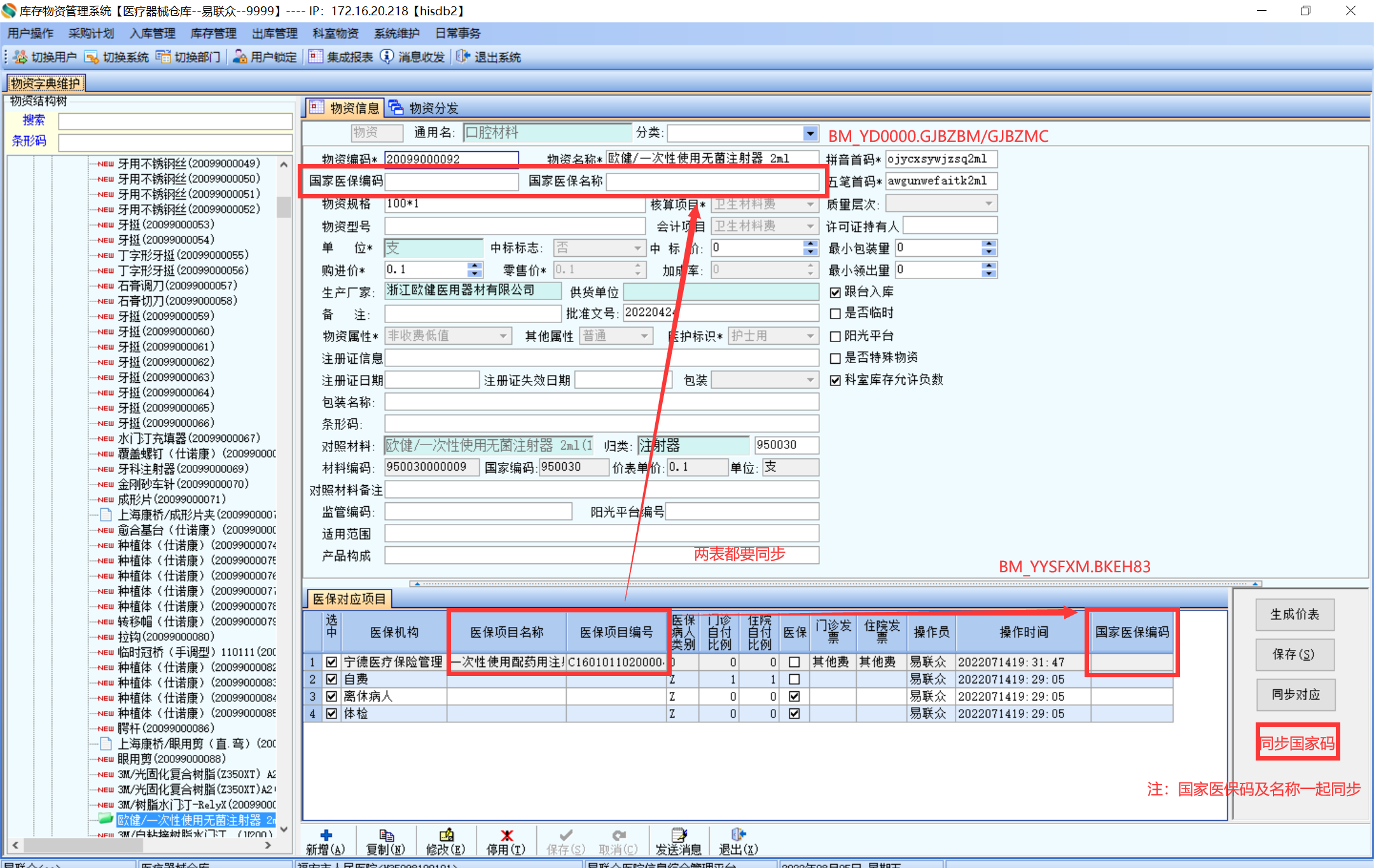Click the 生成价表 button
1374x868 pixels.
click(1294, 614)
